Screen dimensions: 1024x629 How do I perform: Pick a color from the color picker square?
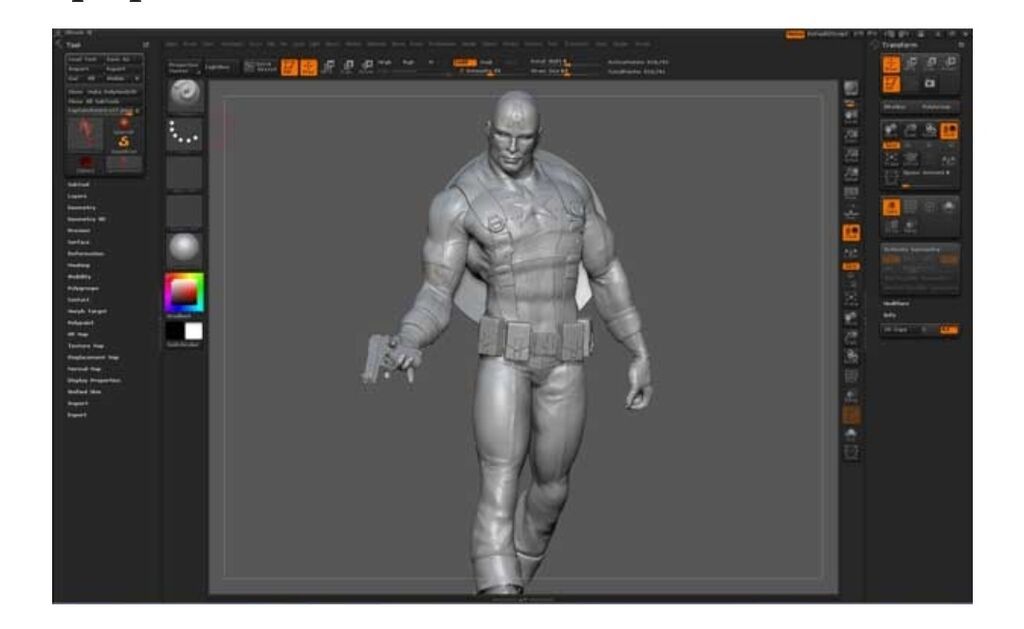pyautogui.click(x=184, y=291)
